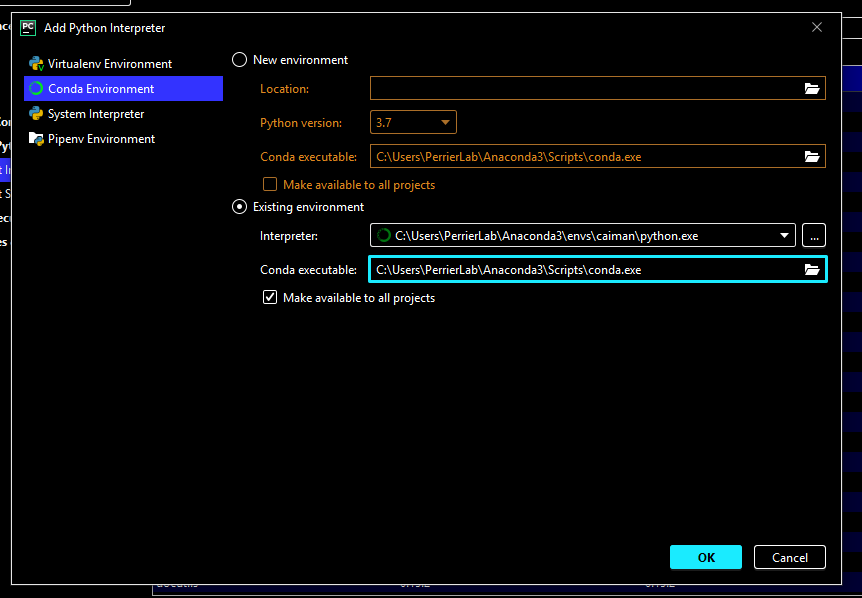Click the PyCharm icon in title bar

26,27
